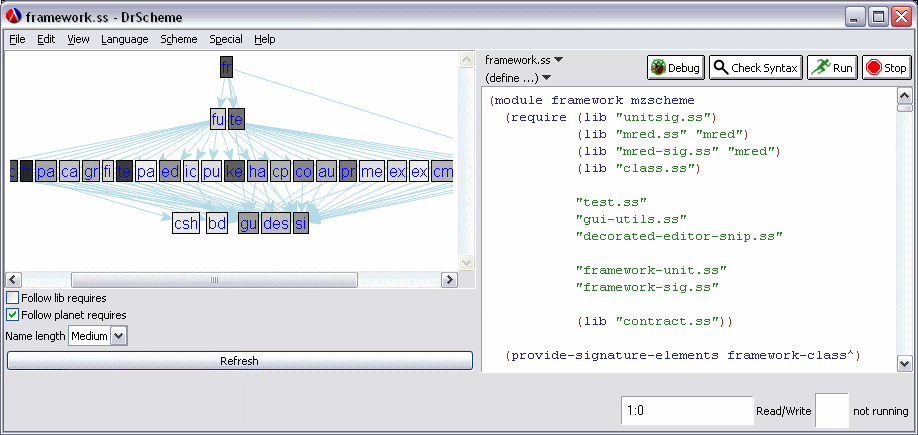Select the ke module node
918x435 pixels.
pyautogui.click(x=234, y=172)
